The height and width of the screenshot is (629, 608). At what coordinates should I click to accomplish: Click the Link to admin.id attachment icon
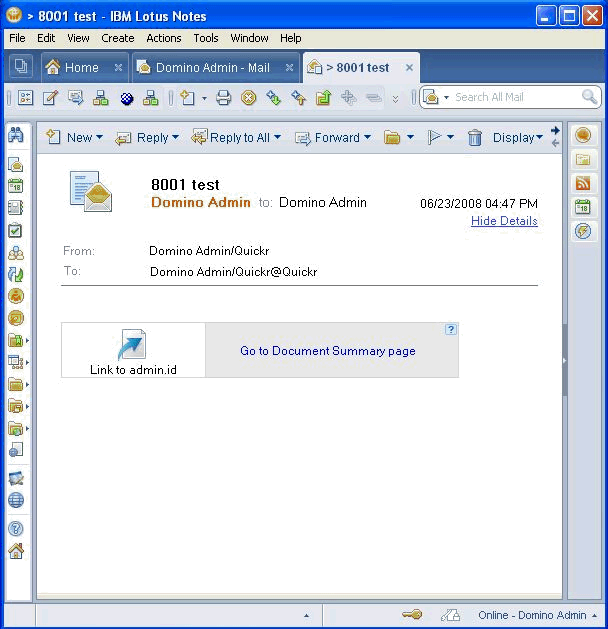[x=132, y=344]
